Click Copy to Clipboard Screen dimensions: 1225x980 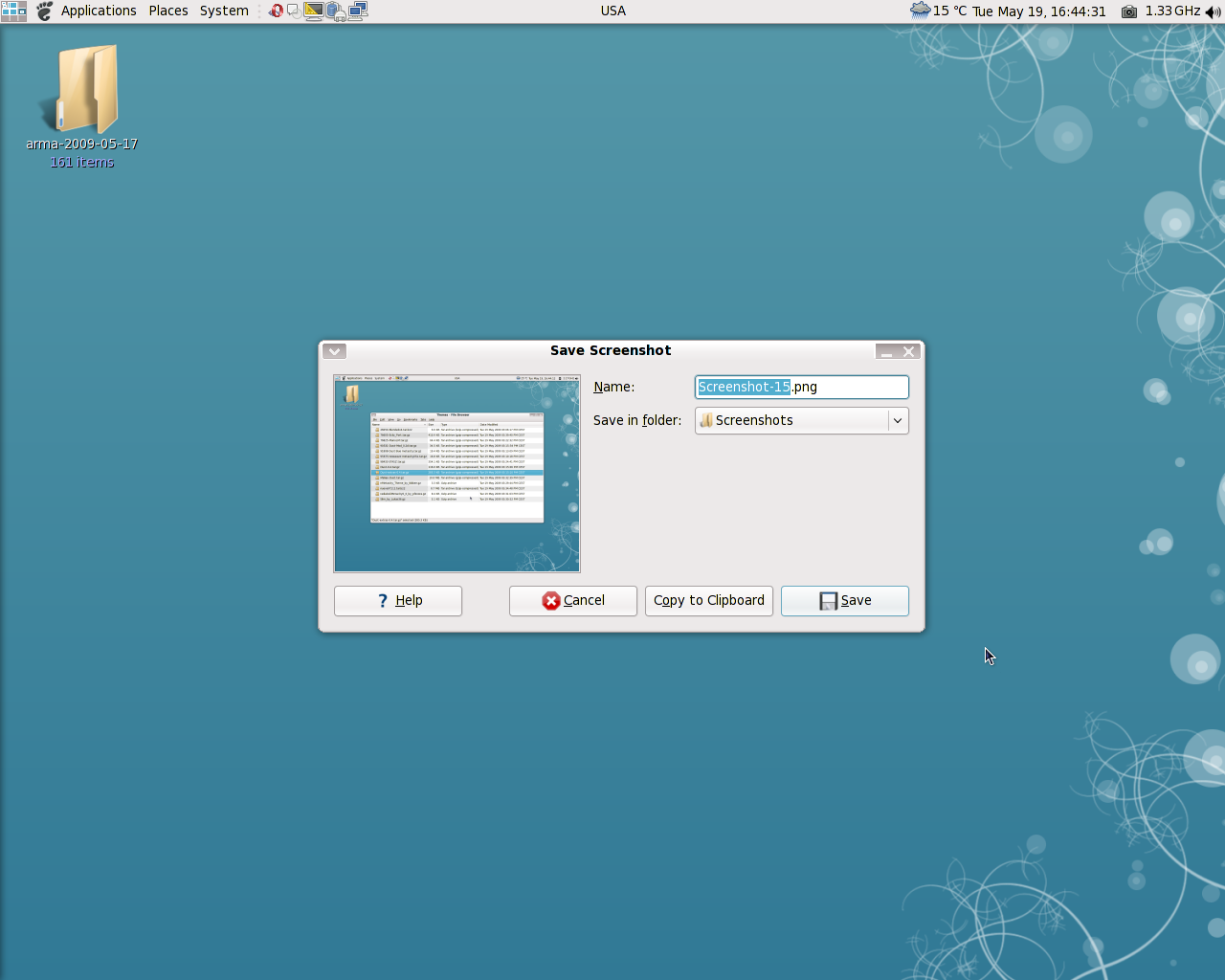[709, 601]
